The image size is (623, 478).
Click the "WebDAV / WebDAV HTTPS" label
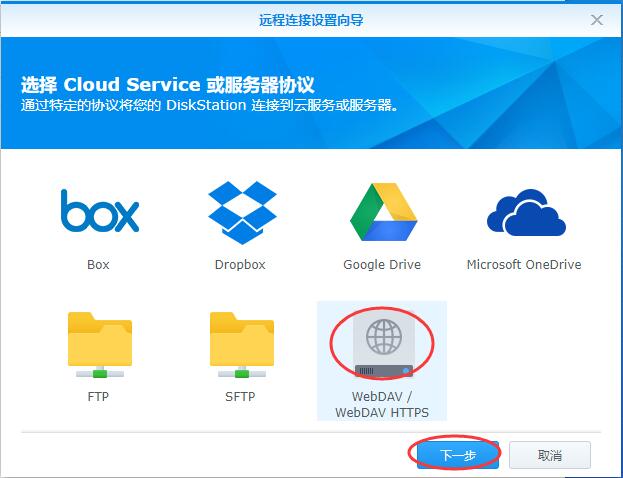pos(382,405)
